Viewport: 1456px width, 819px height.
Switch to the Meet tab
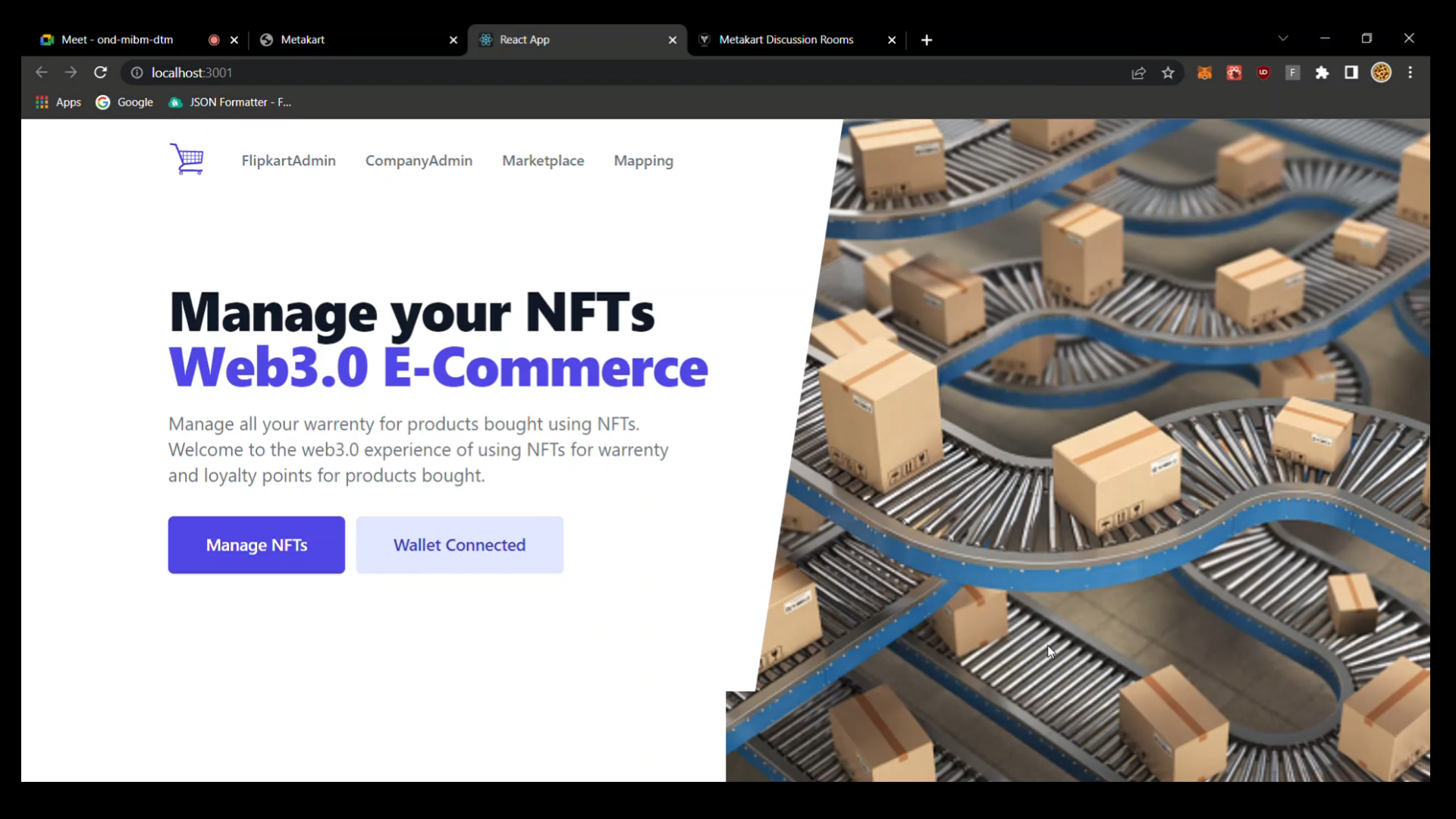pos(117,39)
